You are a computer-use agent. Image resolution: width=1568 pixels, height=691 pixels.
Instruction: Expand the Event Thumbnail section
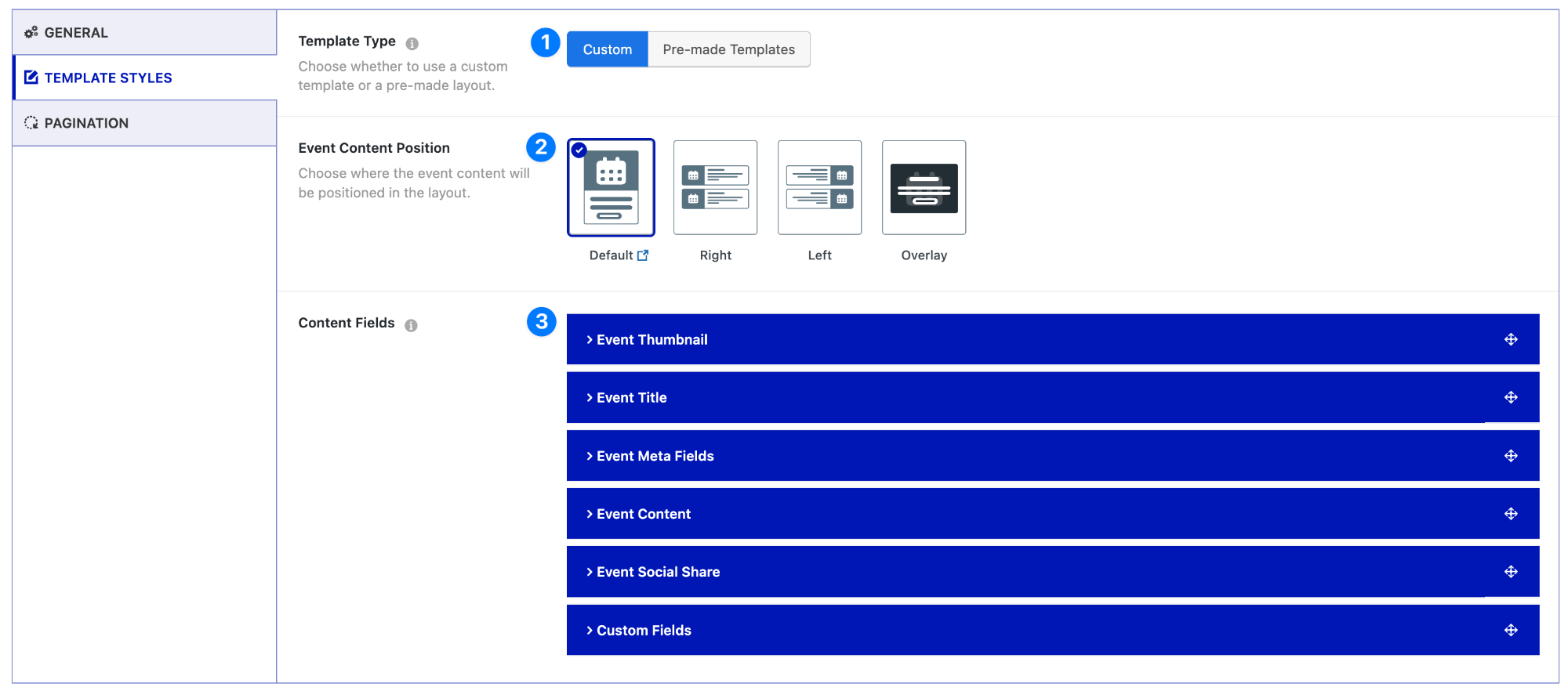click(652, 339)
